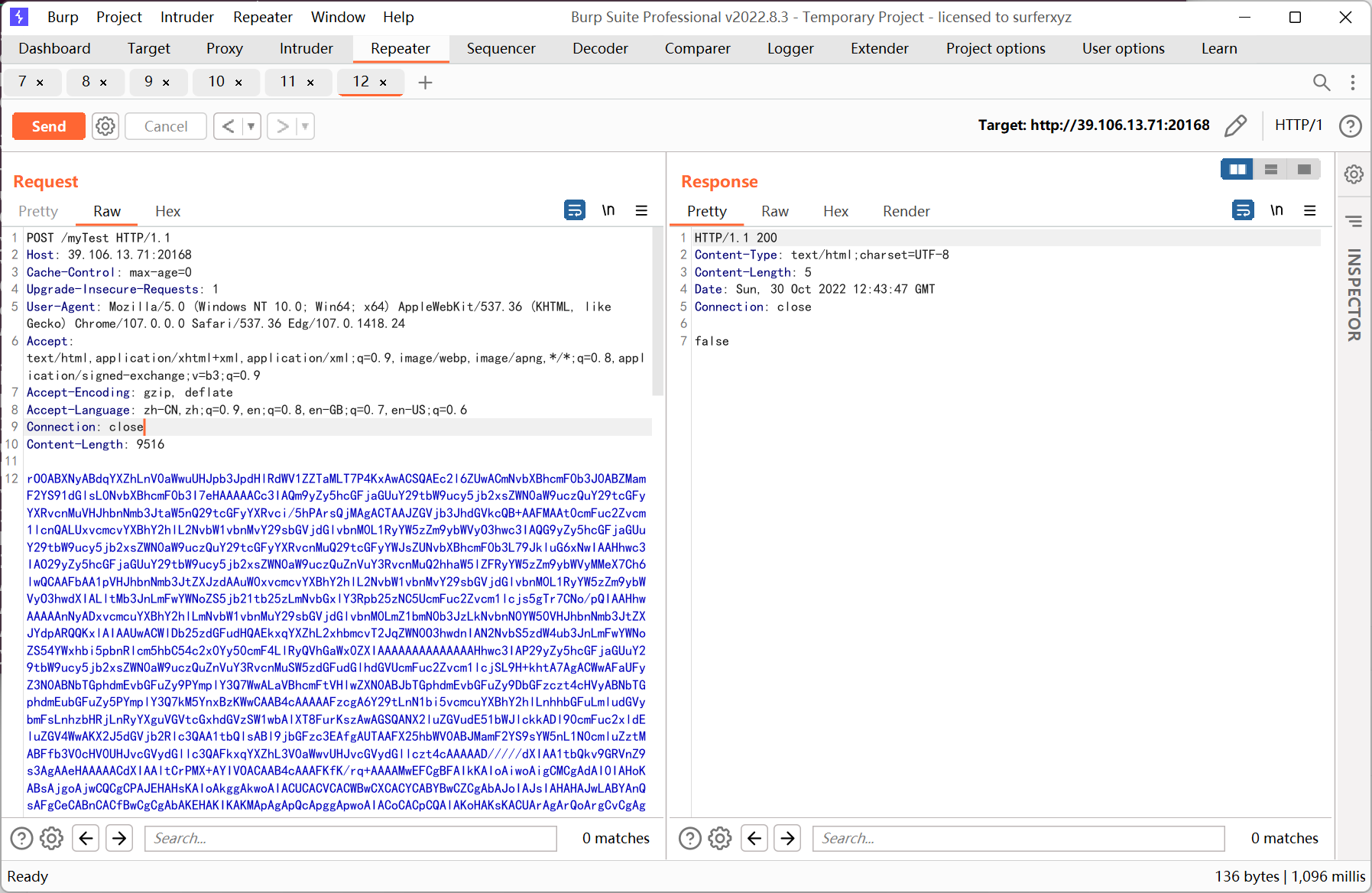Viewport: 1372px width, 893px height.
Task: Switch to Repeater tab 10
Action: pyautogui.click(x=216, y=82)
